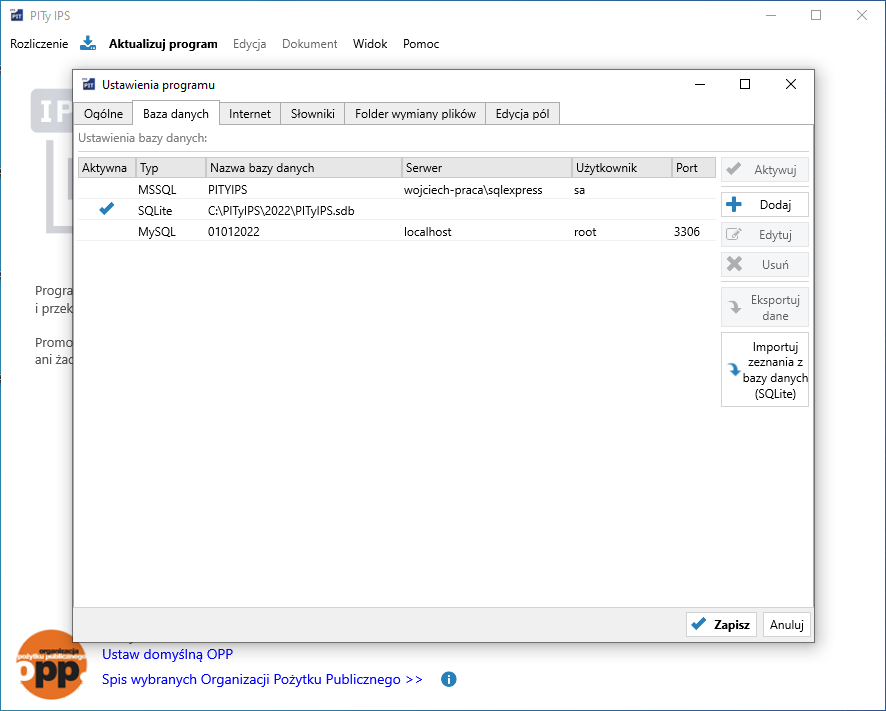
Task: Click Ustaw domyślną OPP link
Action: 167,654
